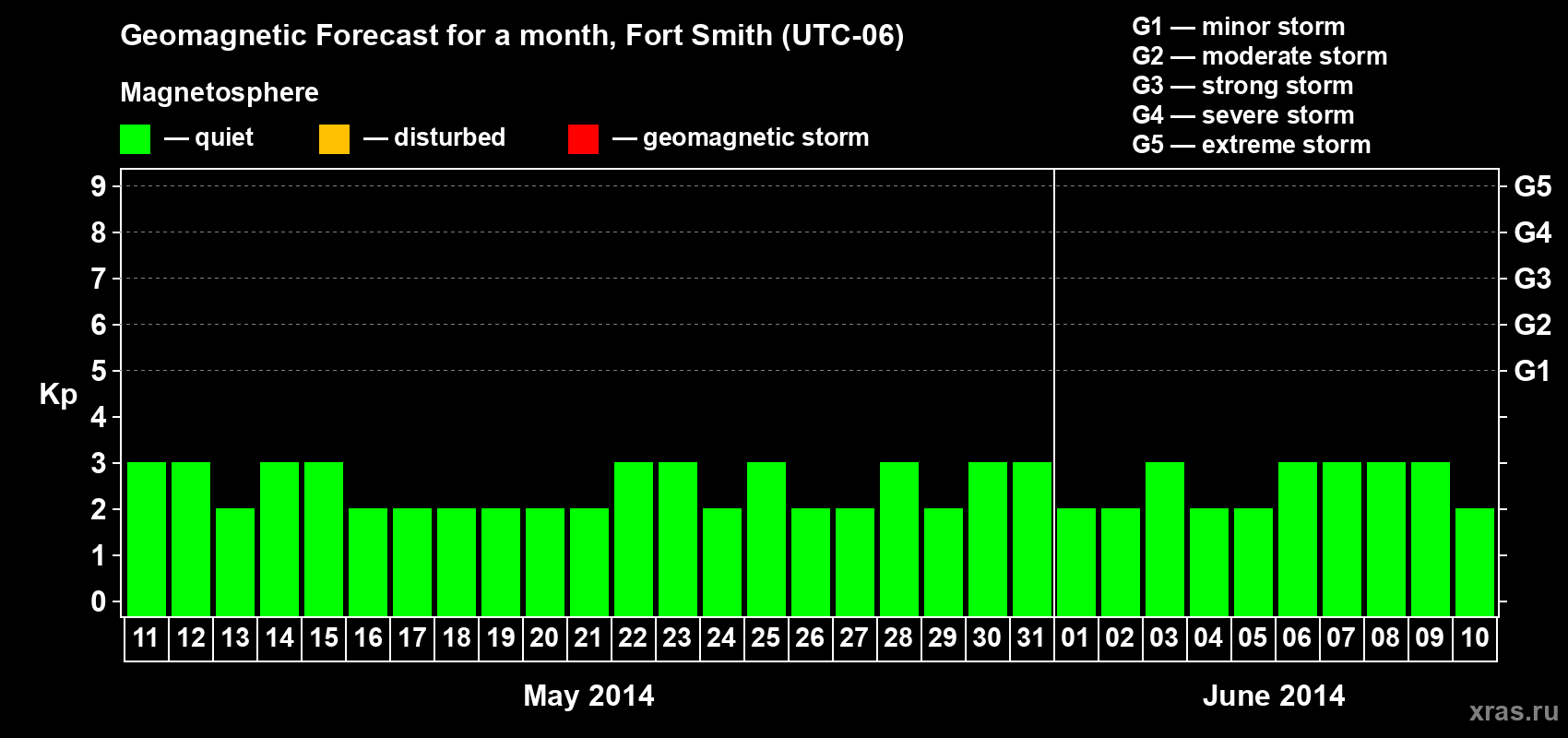Click Kp value 5 on left axis
This screenshot has width=1568, height=738.
tap(99, 371)
